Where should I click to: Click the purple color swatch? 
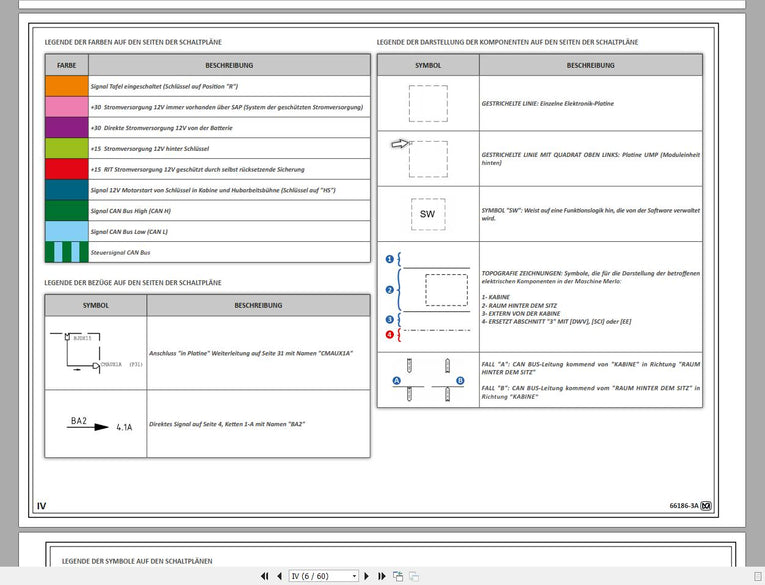[x=66, y=127]
